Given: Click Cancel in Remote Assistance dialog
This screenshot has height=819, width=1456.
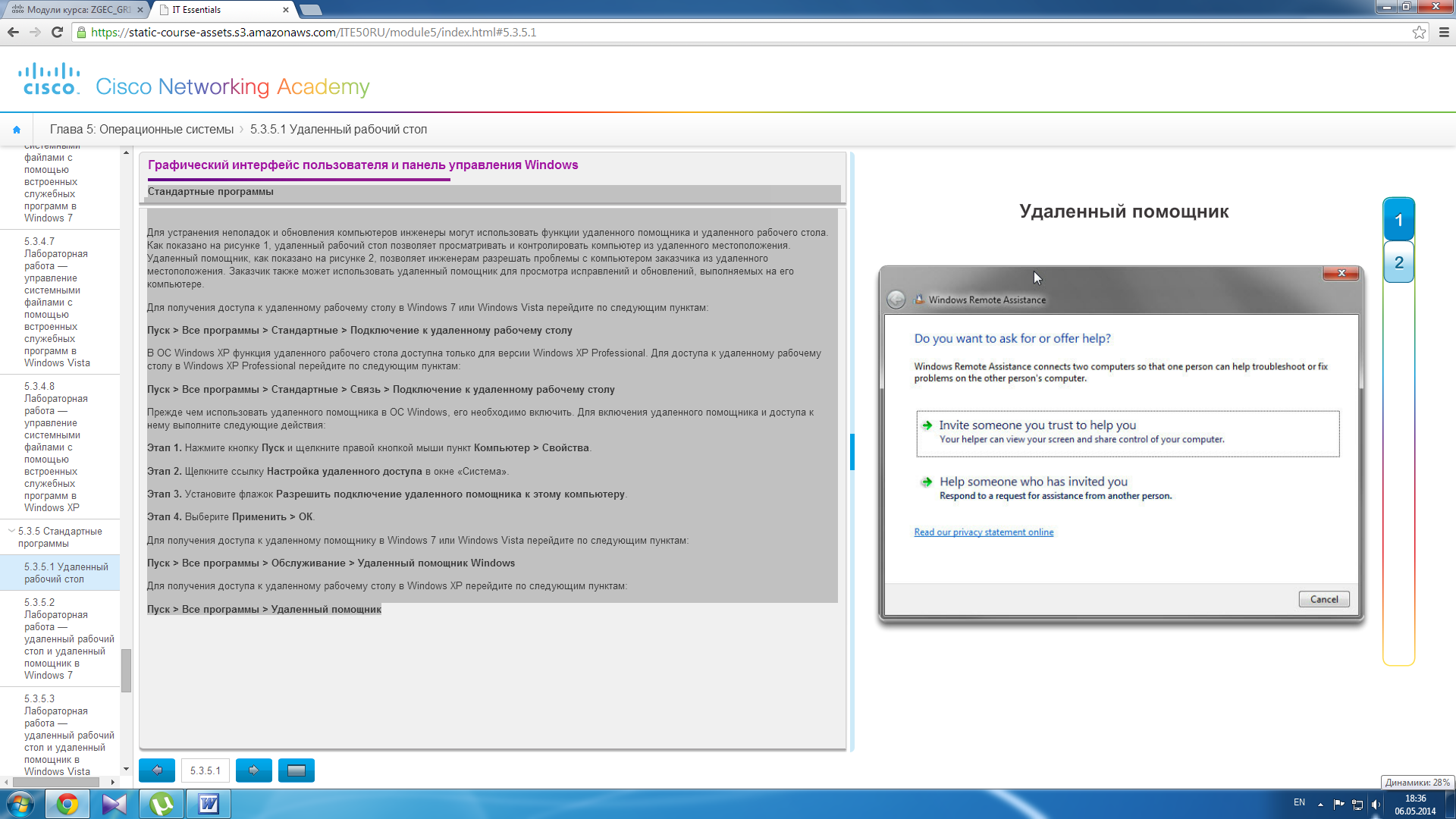Looking at the screenshot, I should pos(1324,599).
